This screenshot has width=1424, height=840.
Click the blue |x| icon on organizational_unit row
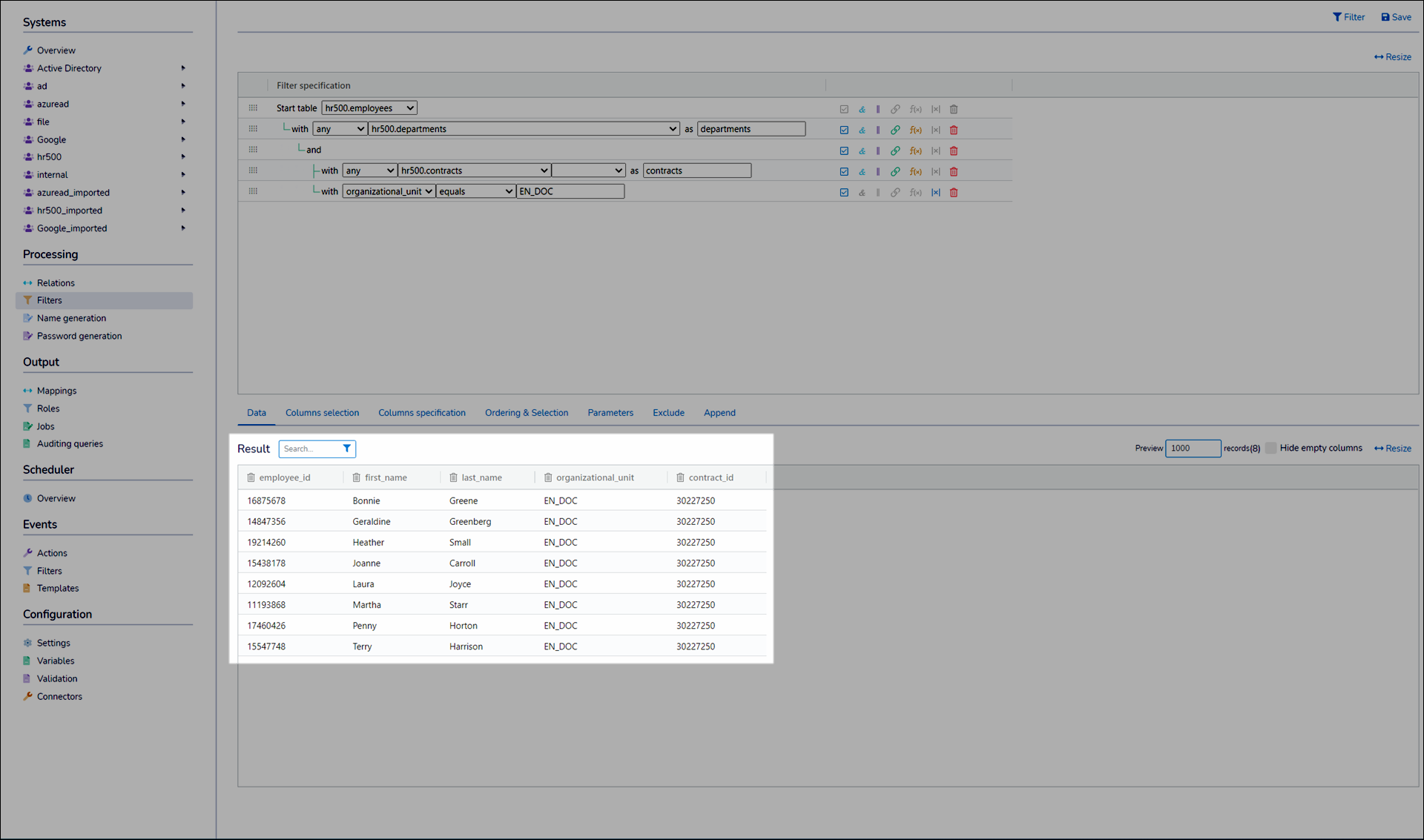(935, 192)
